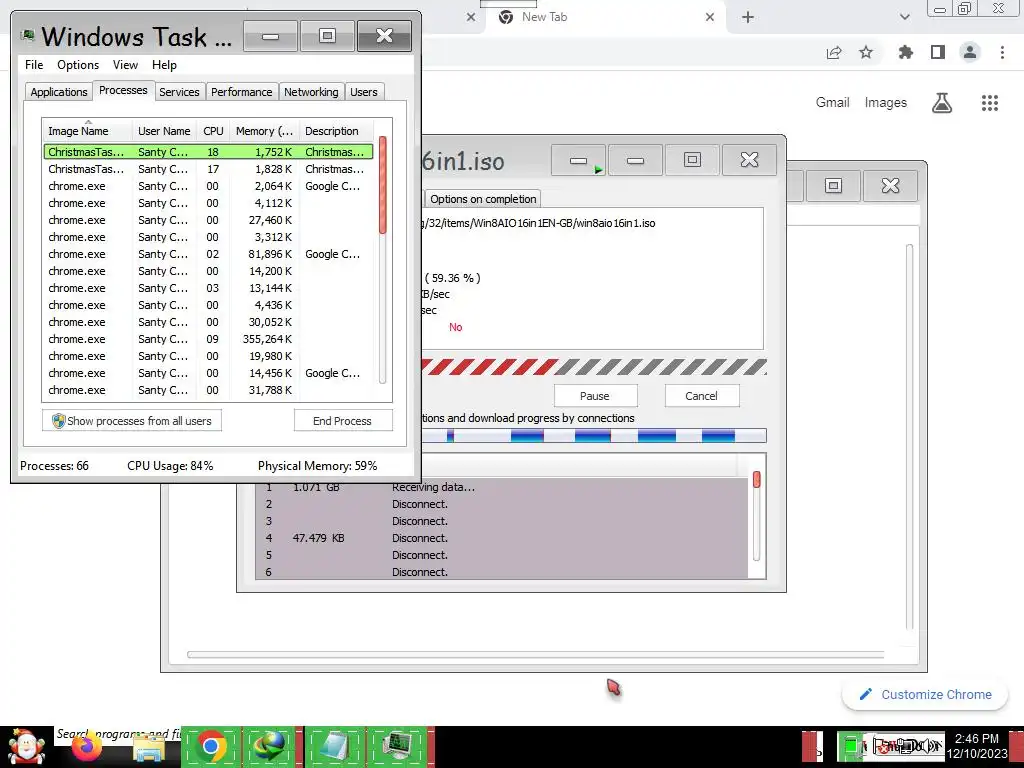Click the background window's horizontal scrollbar
The height and width of the screenshot is (768, 1024).
(x=536, y=654)
